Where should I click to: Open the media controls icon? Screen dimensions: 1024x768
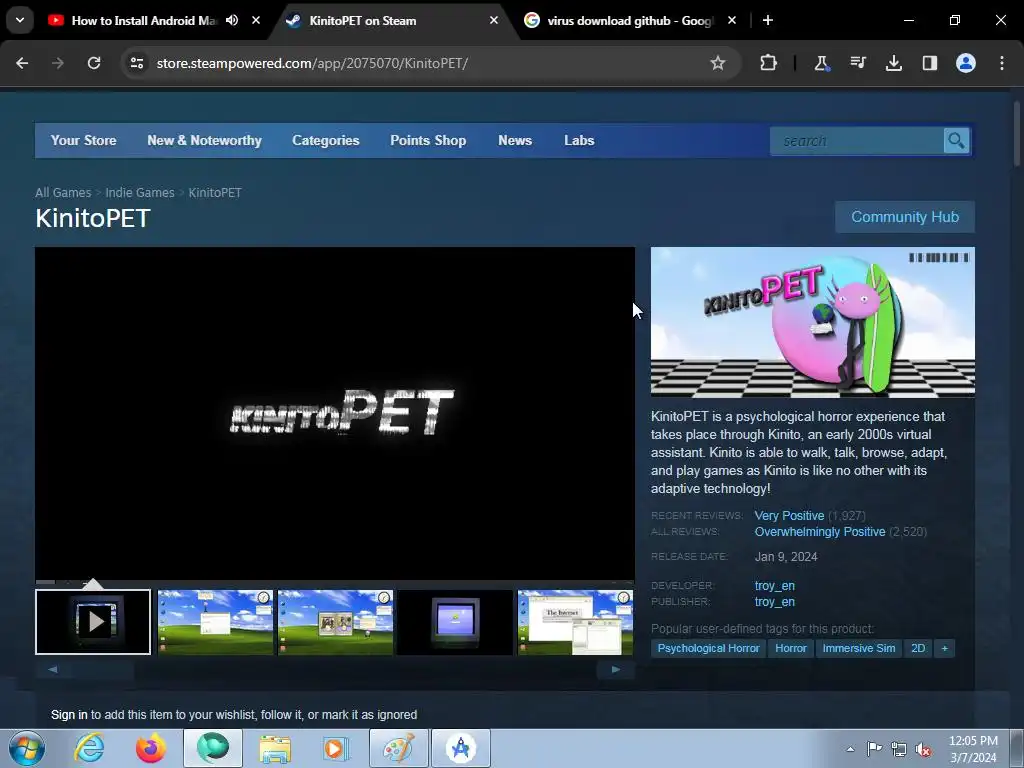857,63
